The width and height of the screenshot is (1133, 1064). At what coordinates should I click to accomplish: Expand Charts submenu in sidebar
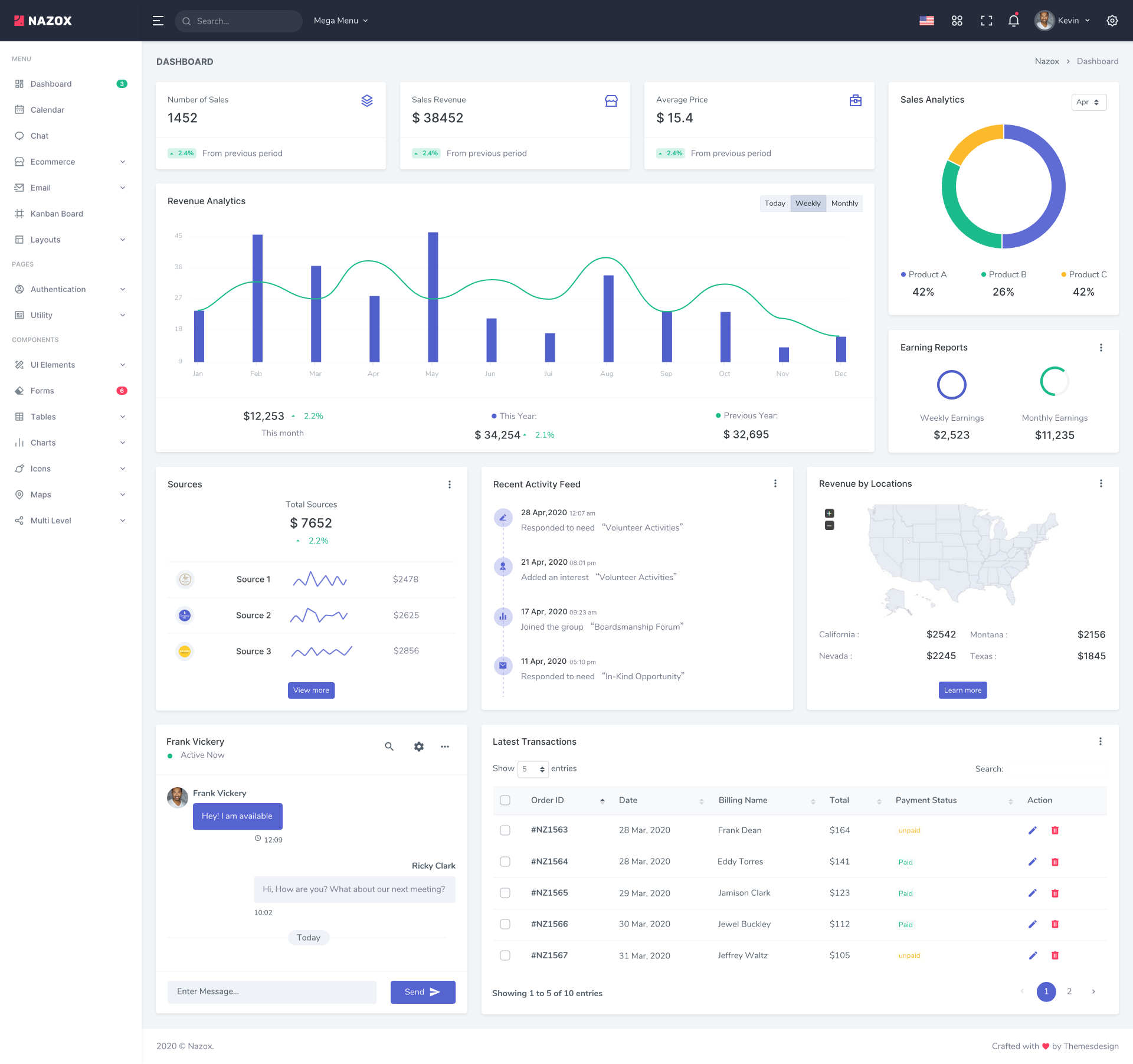(x=71, y=443)
